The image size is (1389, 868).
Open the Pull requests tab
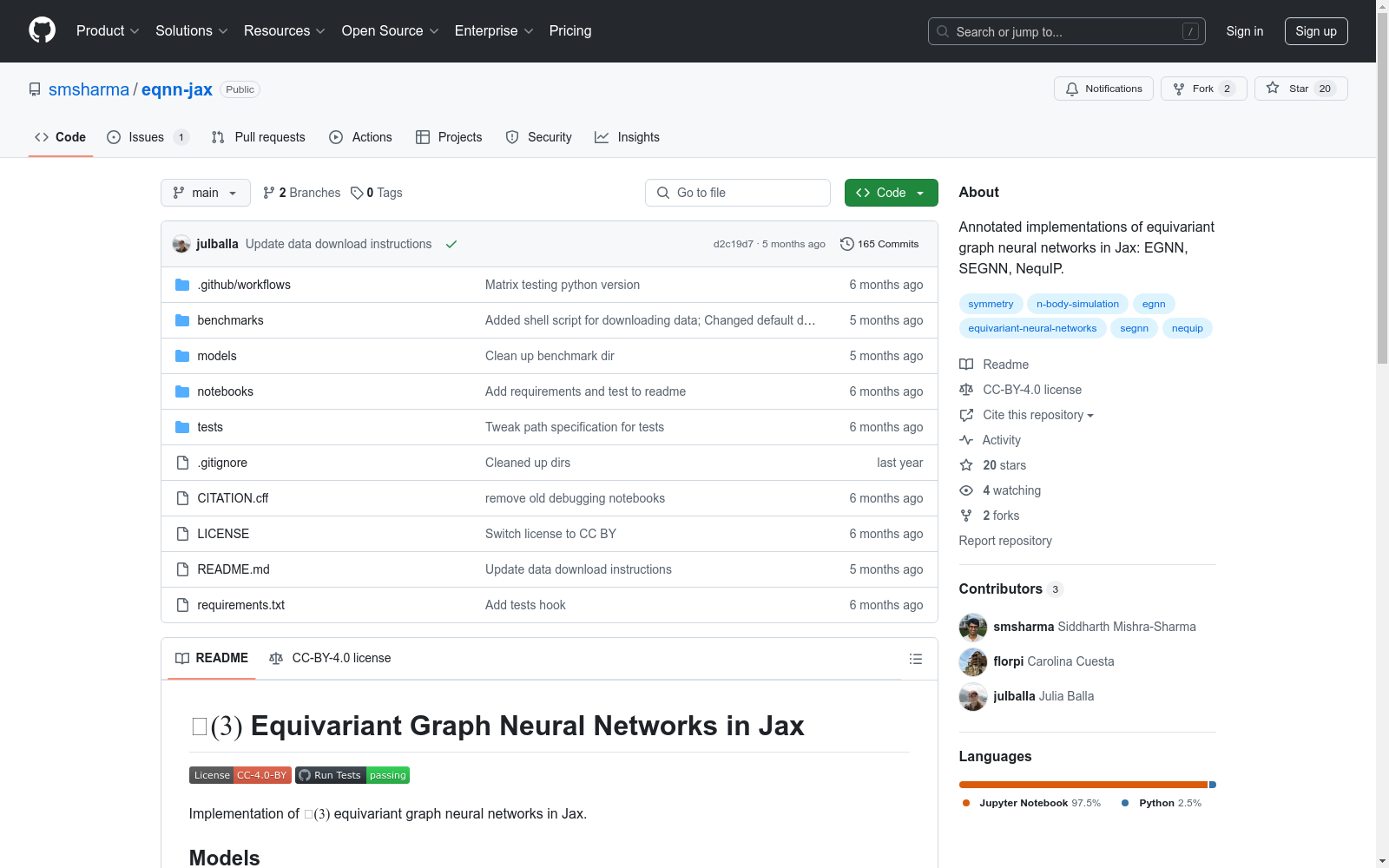(258, 137)
